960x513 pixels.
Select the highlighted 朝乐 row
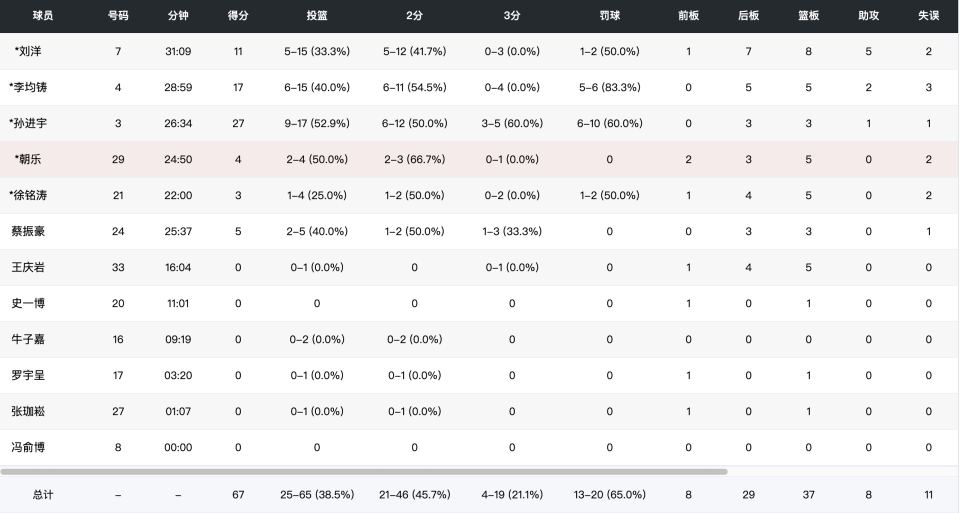480,159
